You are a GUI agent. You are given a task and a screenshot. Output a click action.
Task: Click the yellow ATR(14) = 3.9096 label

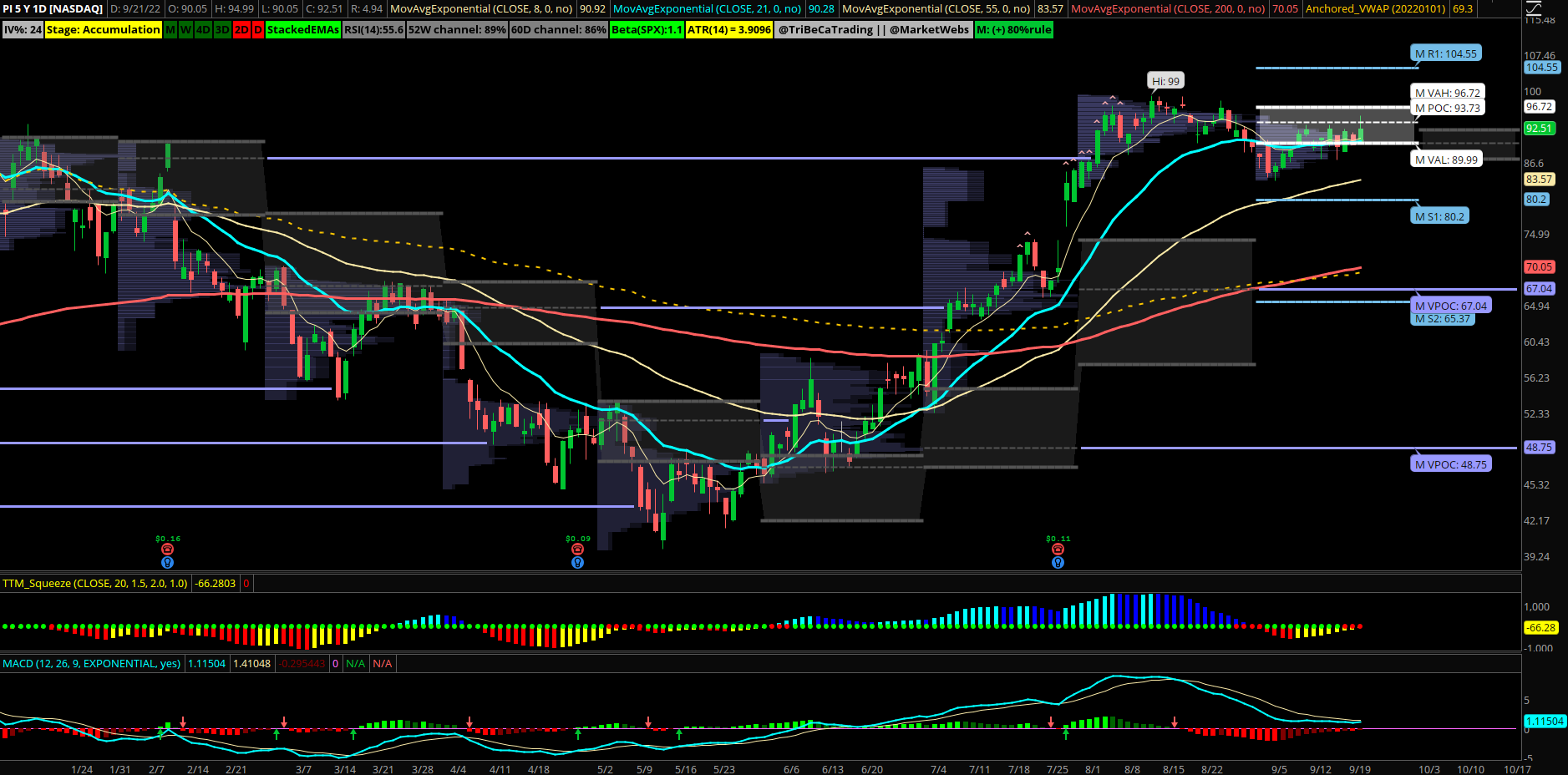pyautogui.click(x=729, y=30)
